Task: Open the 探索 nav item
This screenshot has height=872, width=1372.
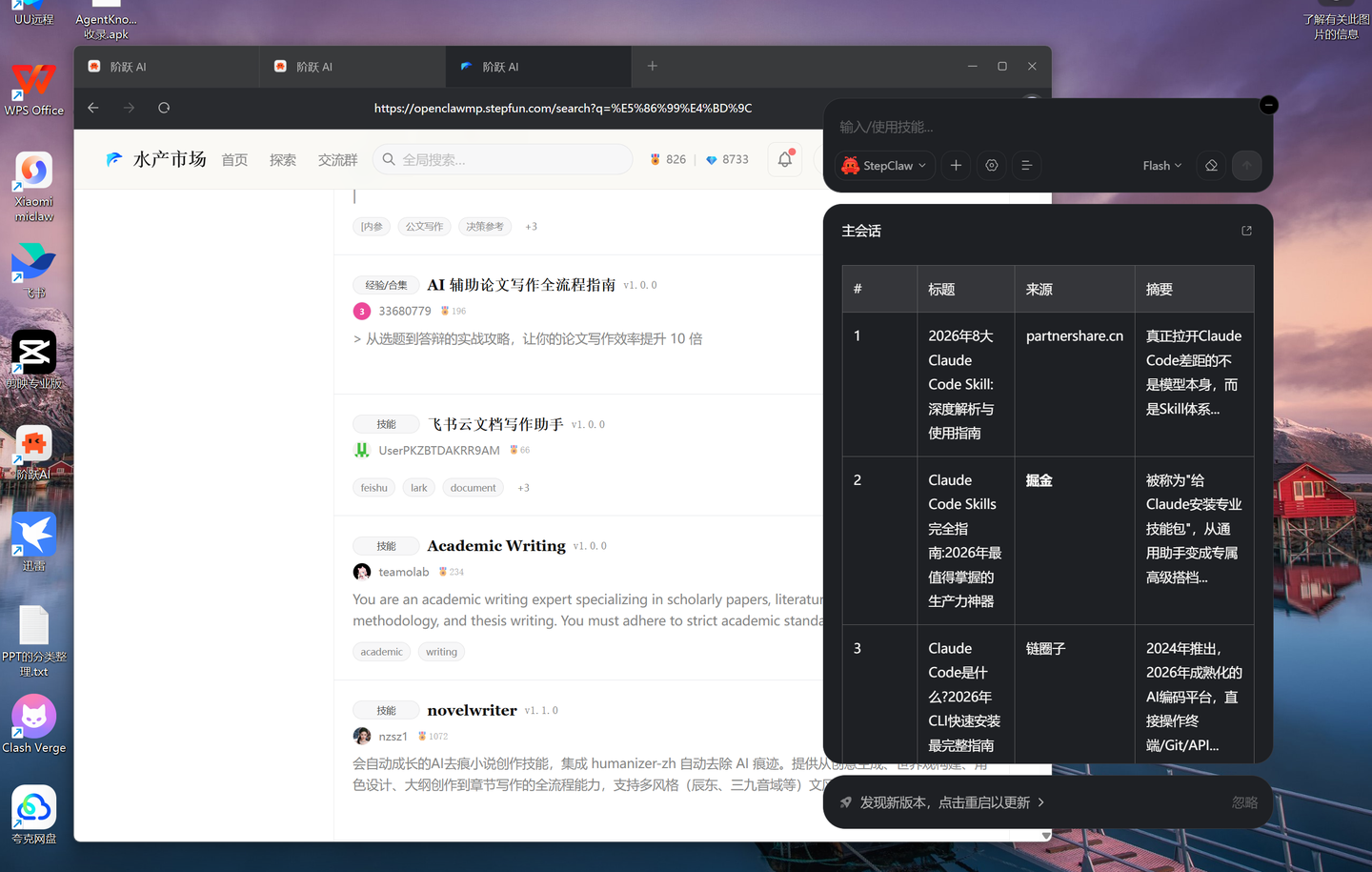Action: 283,160
